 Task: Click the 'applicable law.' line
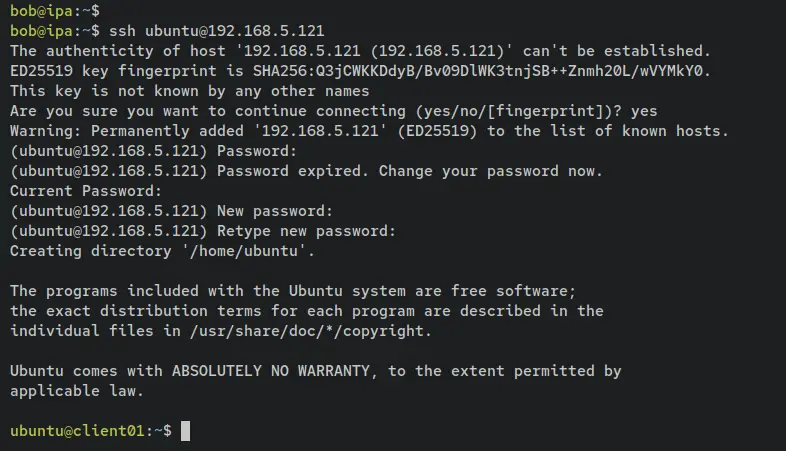click(77, 391)
